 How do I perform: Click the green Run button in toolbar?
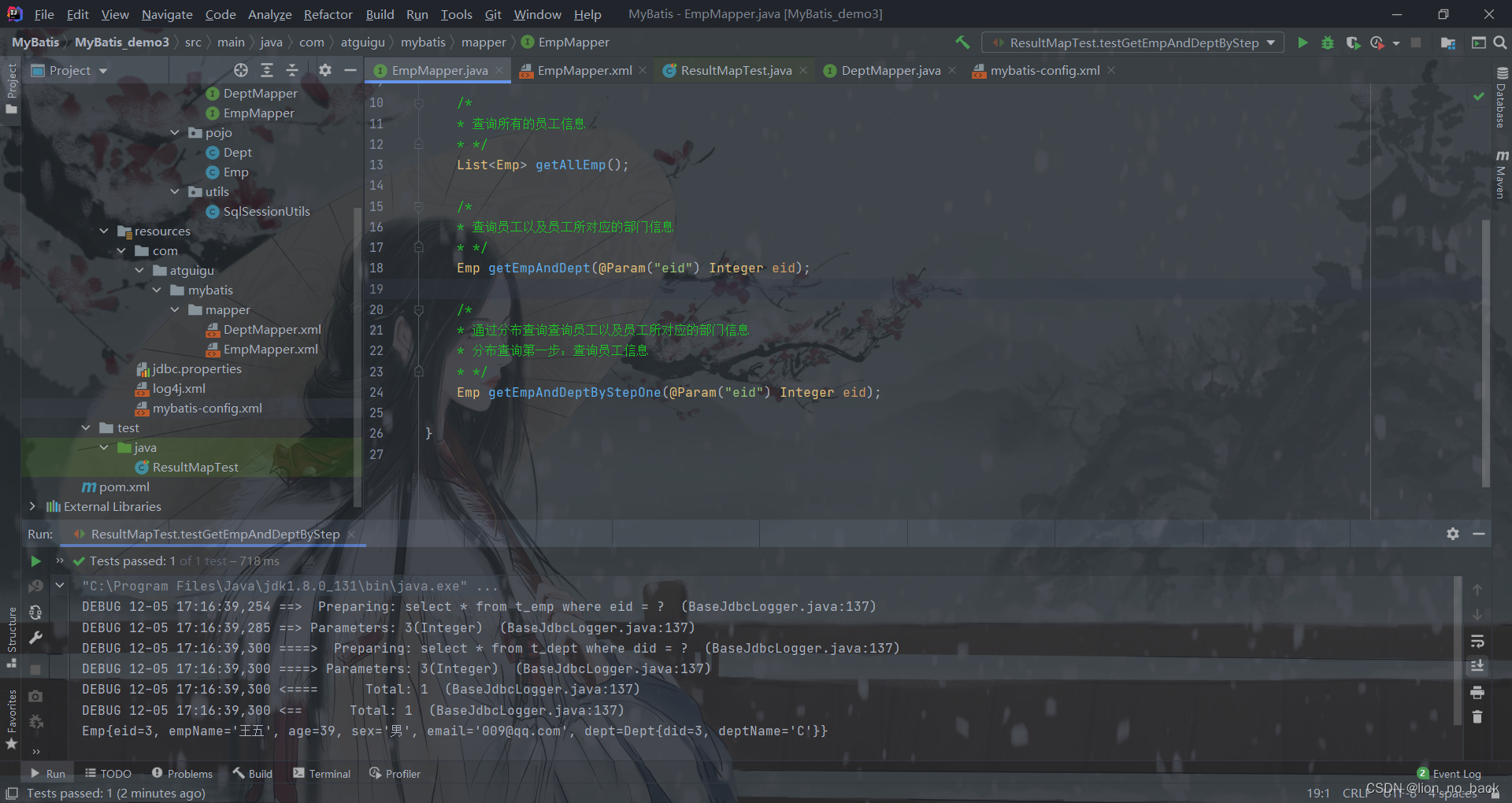1303,43
